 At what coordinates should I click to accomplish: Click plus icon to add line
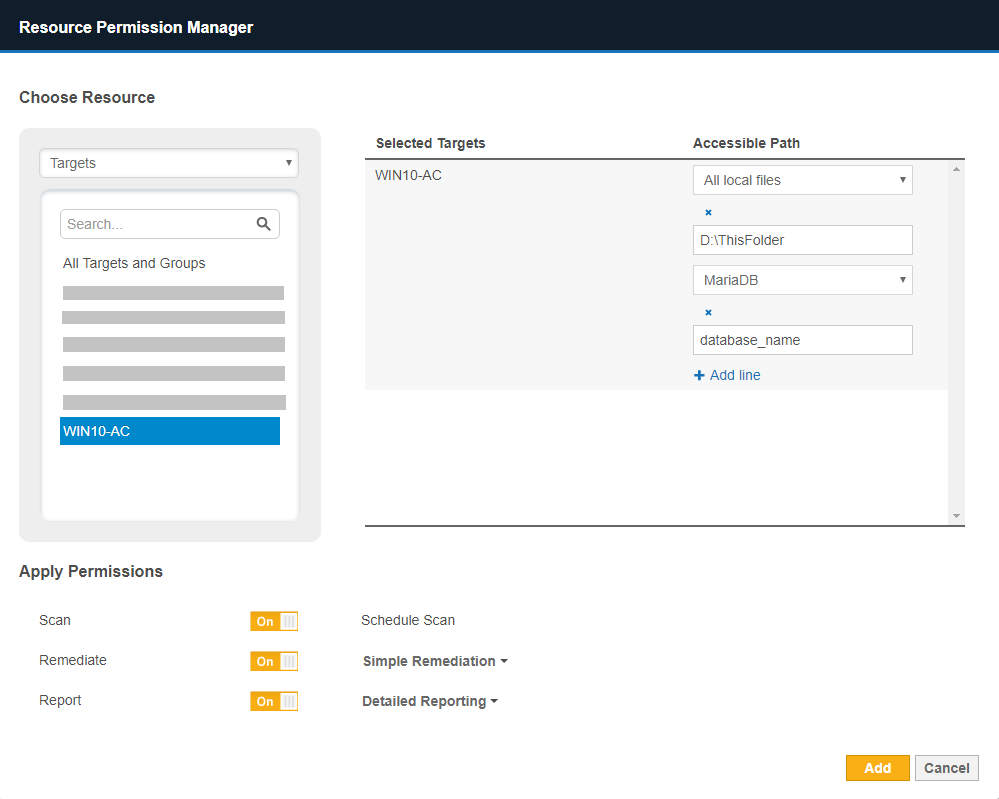[x=699, y=376]
